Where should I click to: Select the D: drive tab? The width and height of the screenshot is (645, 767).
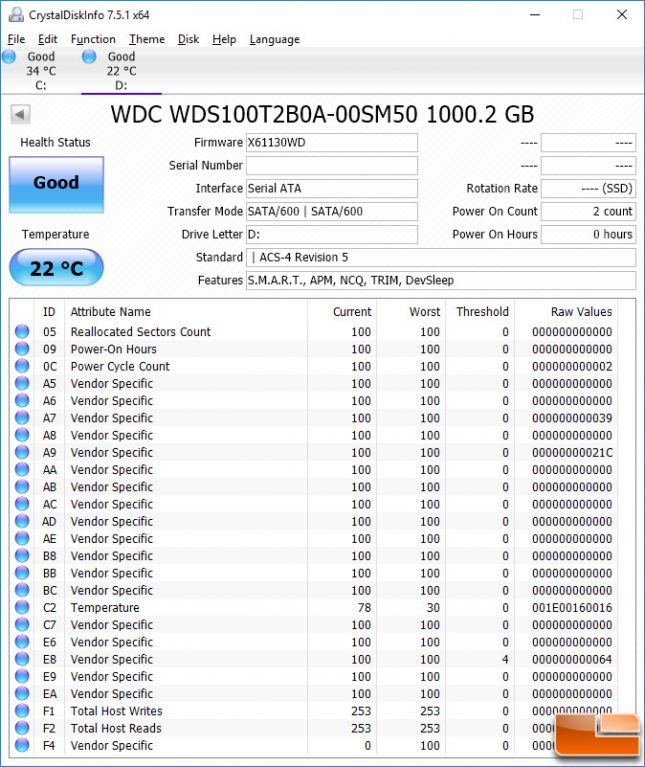121,71
